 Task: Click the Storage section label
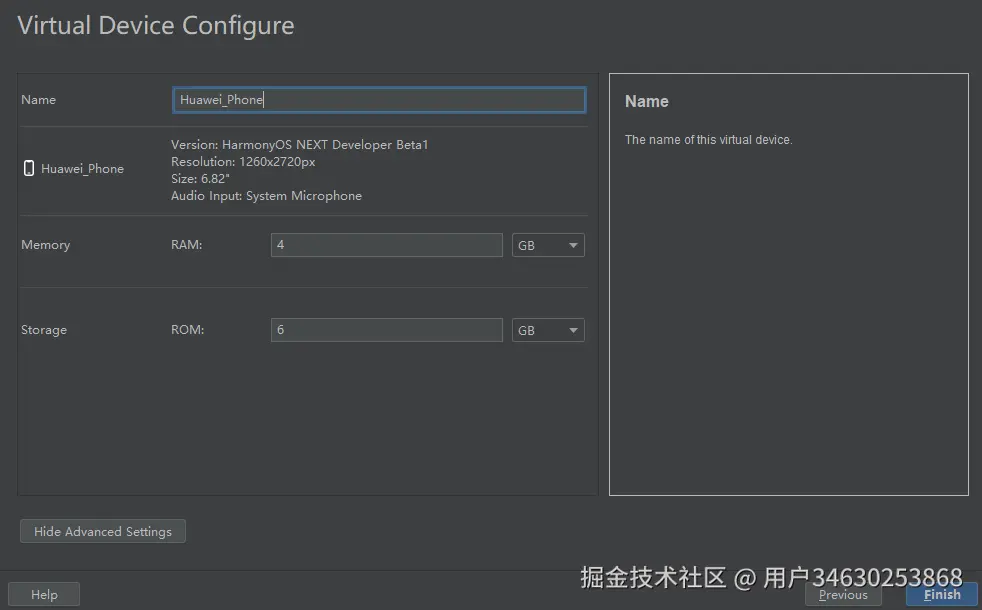tap(44, 330)
